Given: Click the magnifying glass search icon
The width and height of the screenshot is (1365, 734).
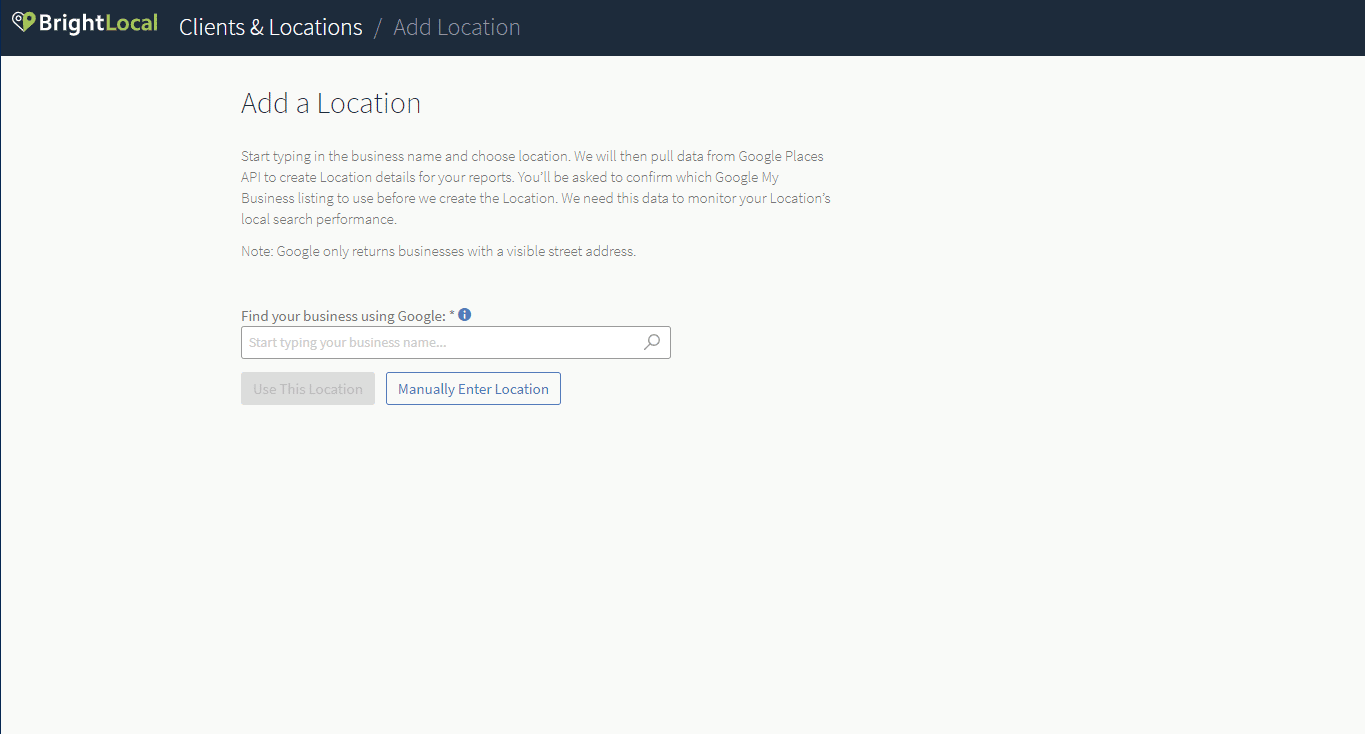Looking at the screenshot, I should point(652,342).
